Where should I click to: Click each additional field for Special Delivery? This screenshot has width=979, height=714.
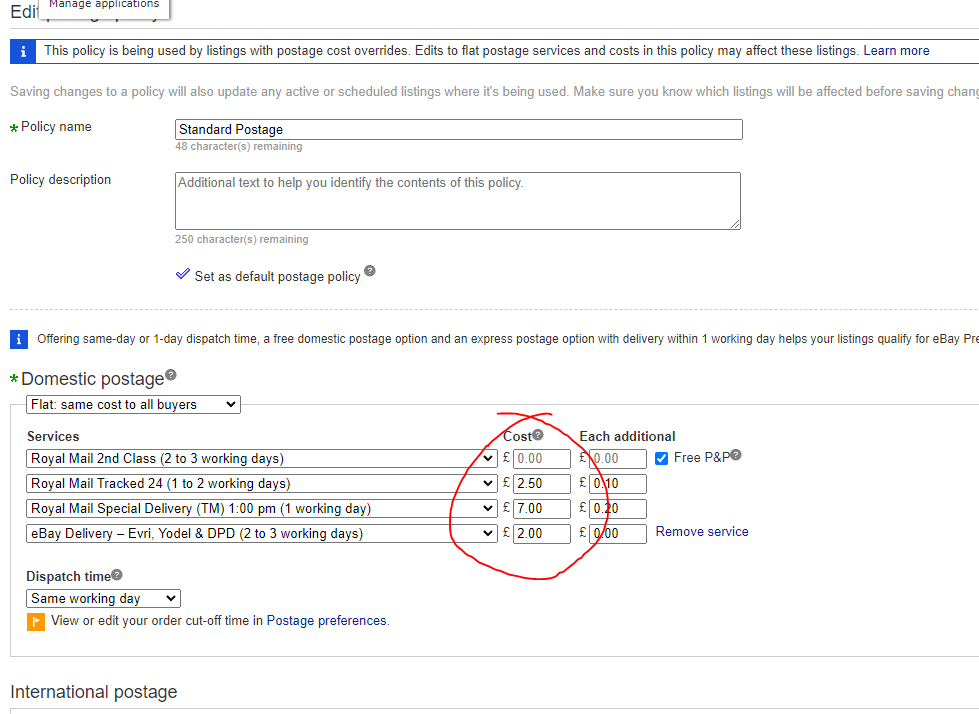(618, 509)
